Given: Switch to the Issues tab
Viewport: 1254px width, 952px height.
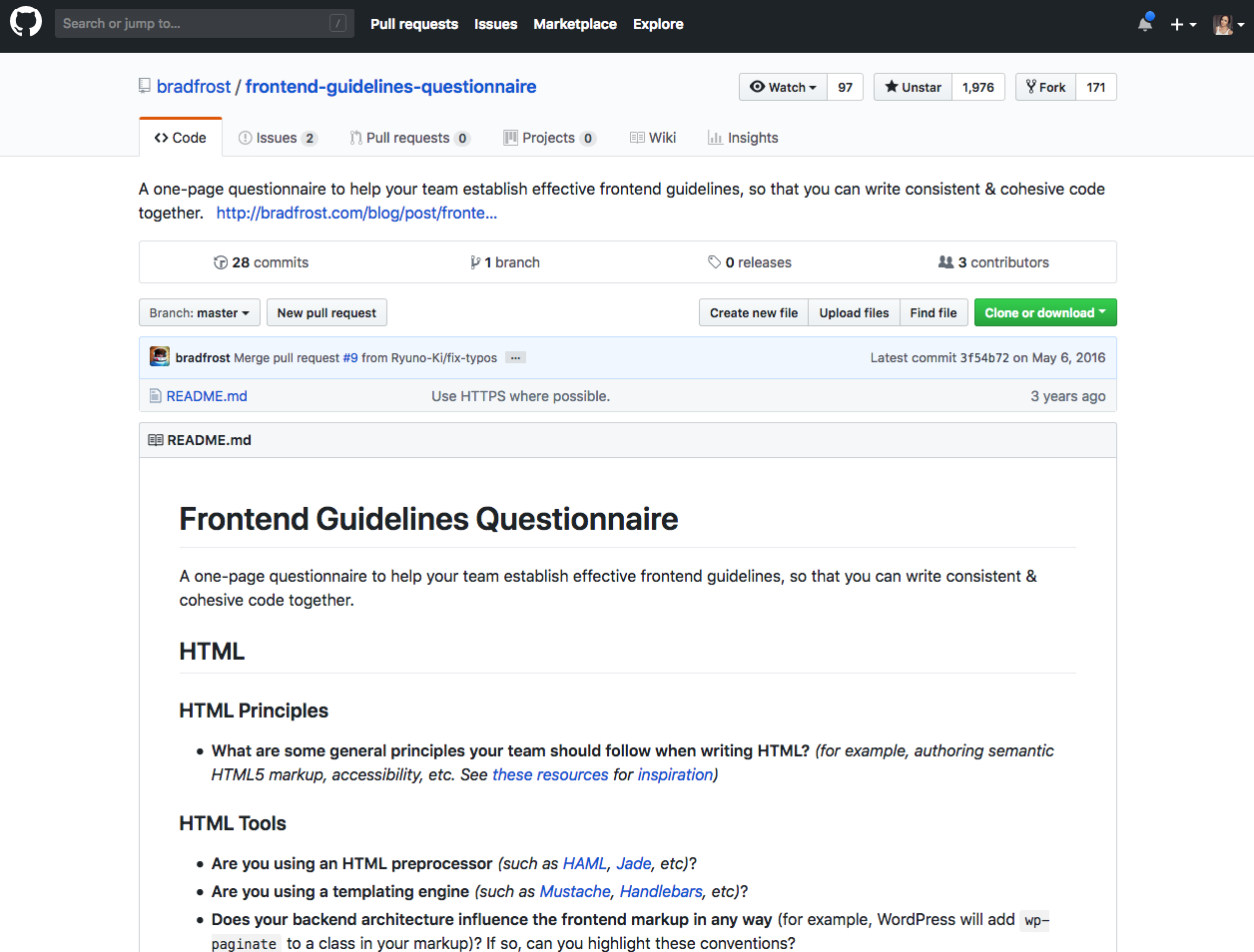Looking at the screenshot, I should pos(278,138).
